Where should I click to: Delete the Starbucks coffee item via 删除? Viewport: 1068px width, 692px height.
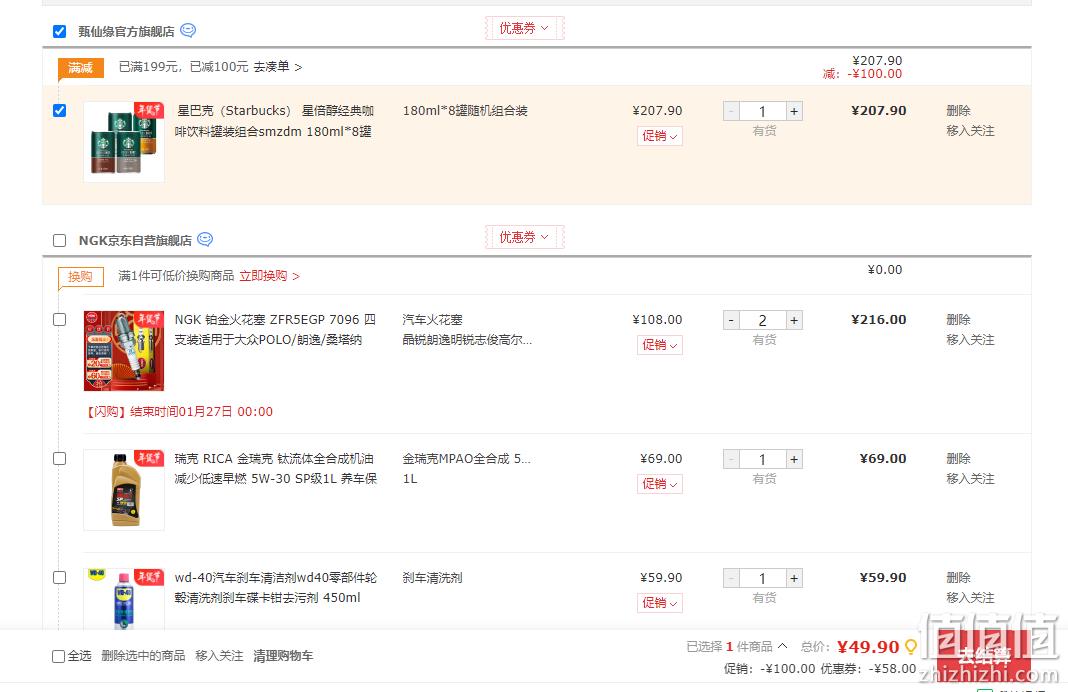point(958,110)
